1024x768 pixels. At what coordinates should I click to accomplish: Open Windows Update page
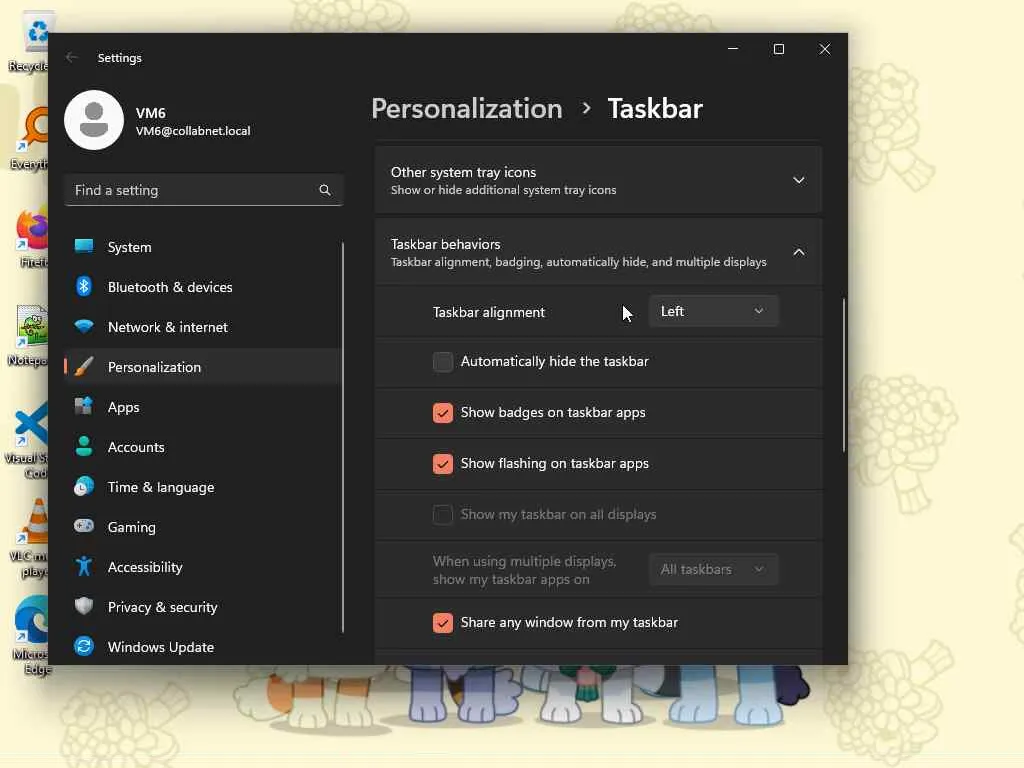(x=202, y=647)
